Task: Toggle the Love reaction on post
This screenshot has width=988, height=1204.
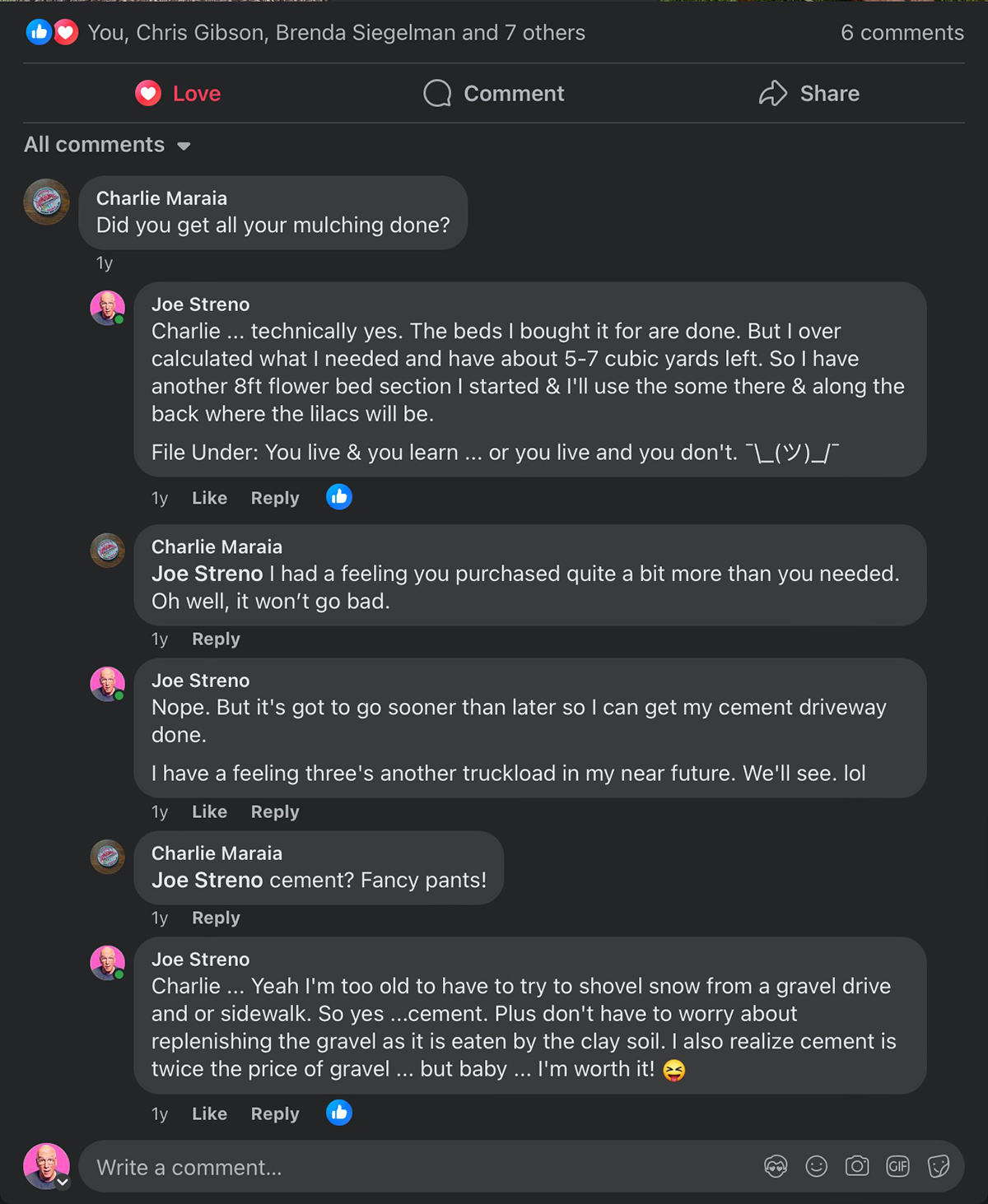Action: click(x=178, y=94)
